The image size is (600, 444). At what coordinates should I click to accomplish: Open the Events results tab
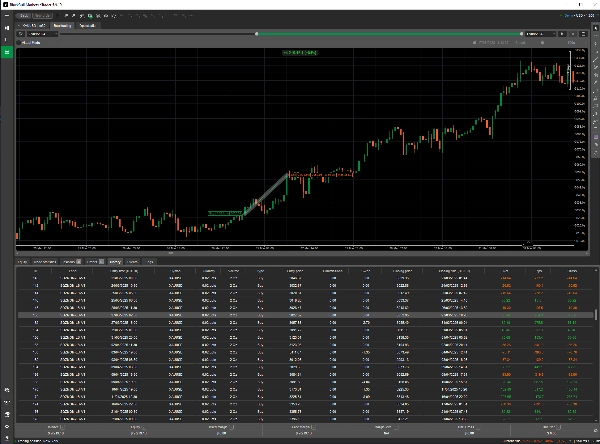click(132, 262)
